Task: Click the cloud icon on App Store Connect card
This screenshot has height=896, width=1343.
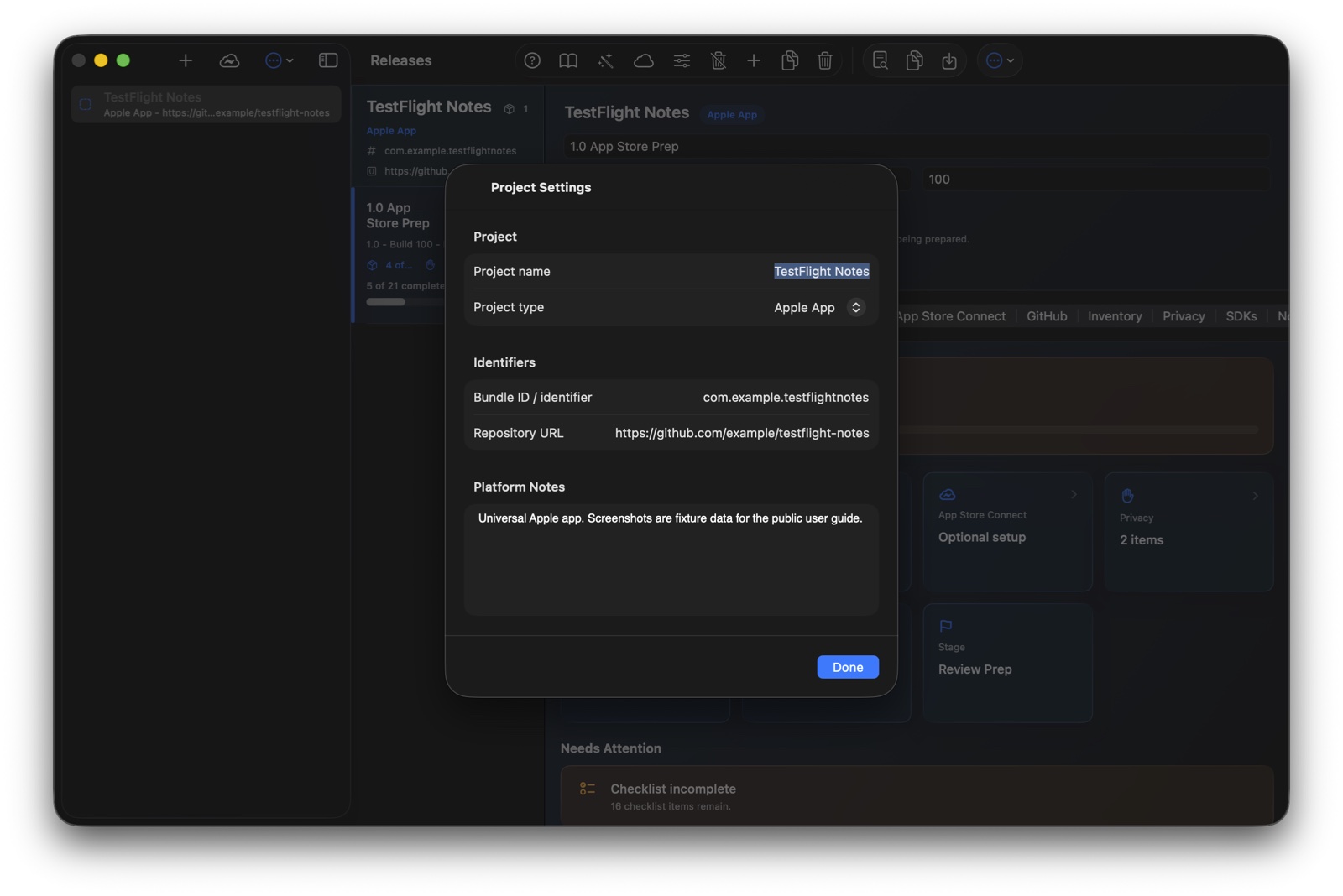Action: 948,495
